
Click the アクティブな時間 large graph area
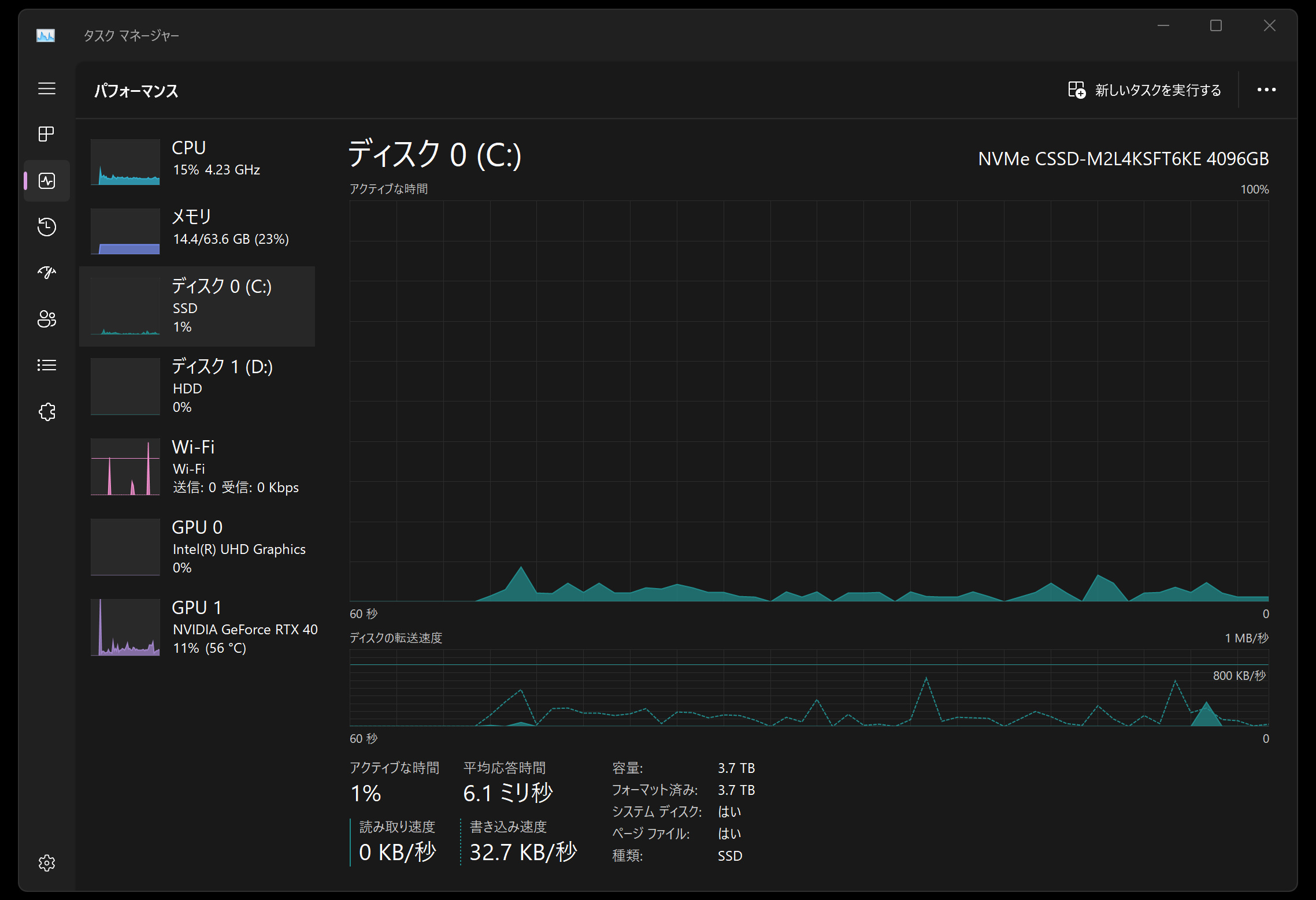tap(809, 401)
